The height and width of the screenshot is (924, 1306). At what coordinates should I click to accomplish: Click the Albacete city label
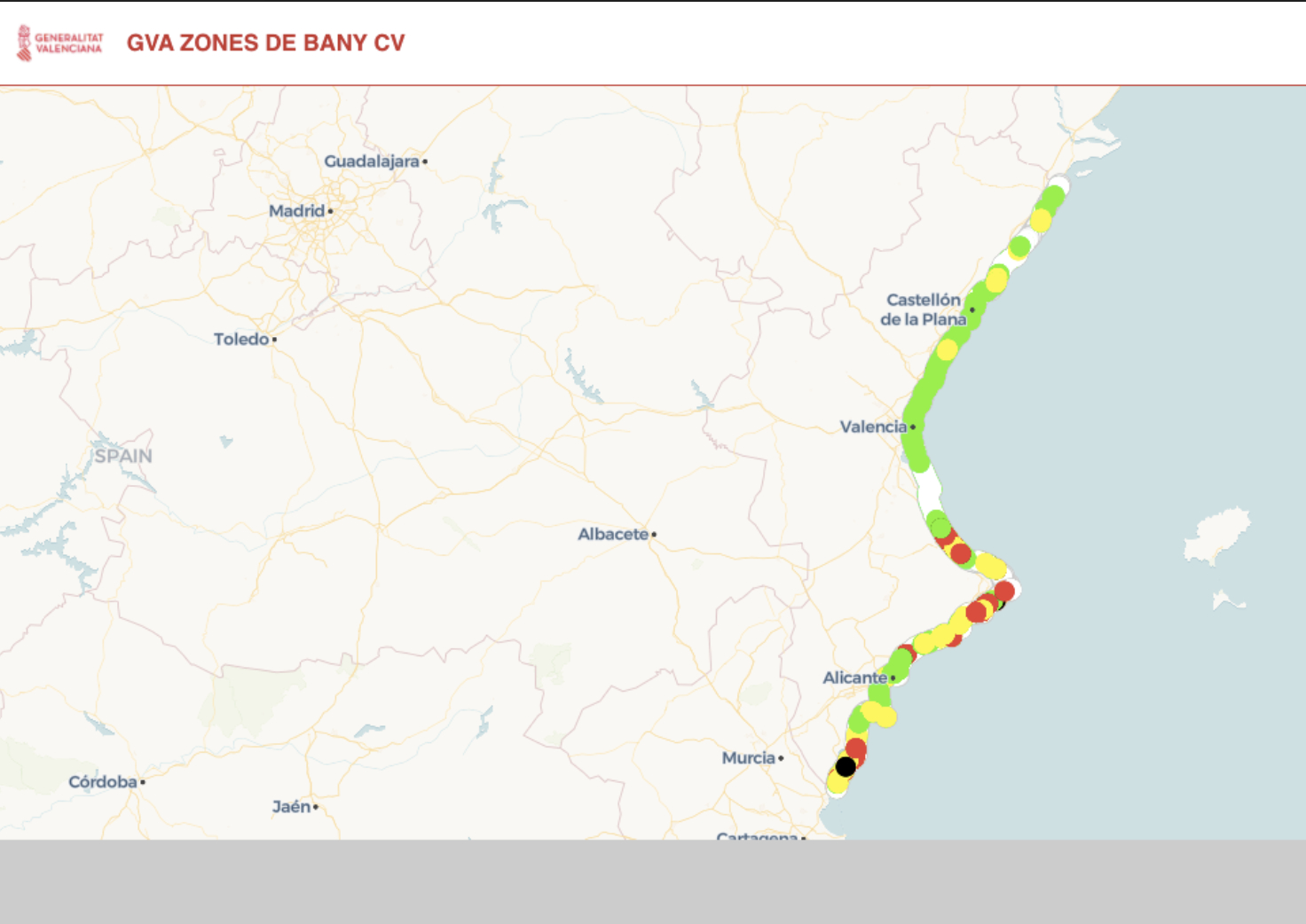(613, 534)
